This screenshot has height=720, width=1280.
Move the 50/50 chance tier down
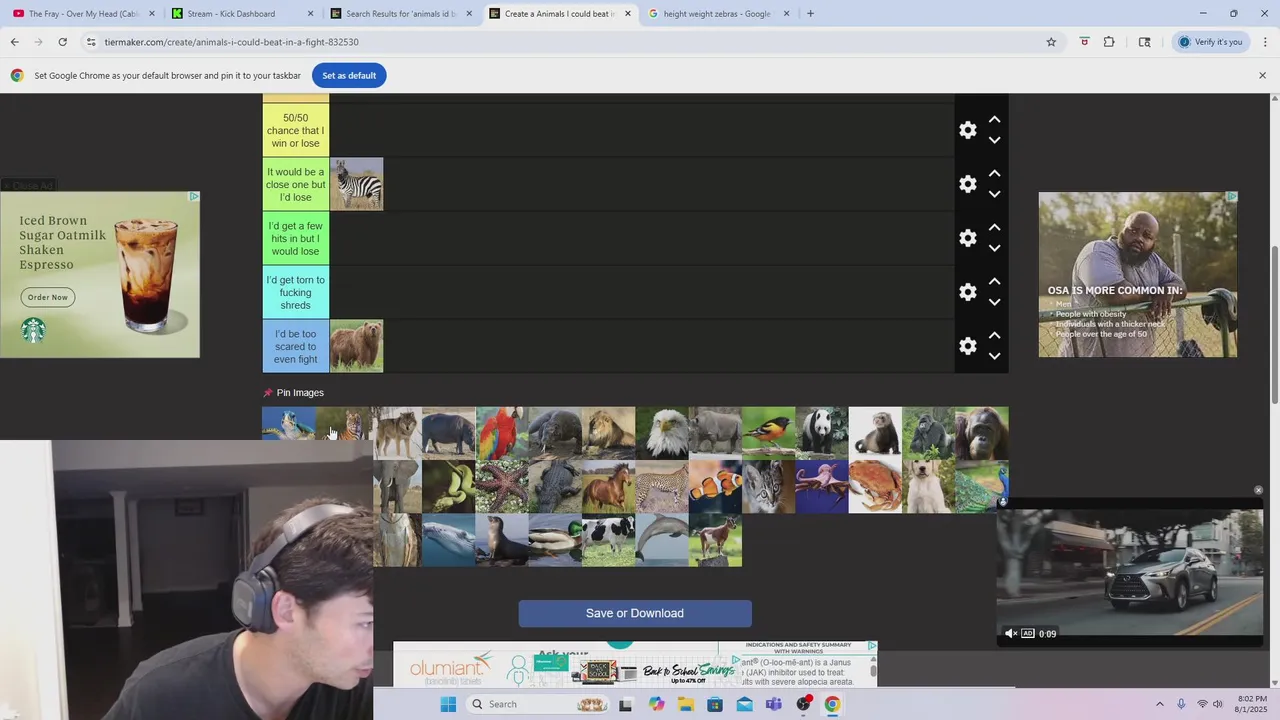pos(994,141)
